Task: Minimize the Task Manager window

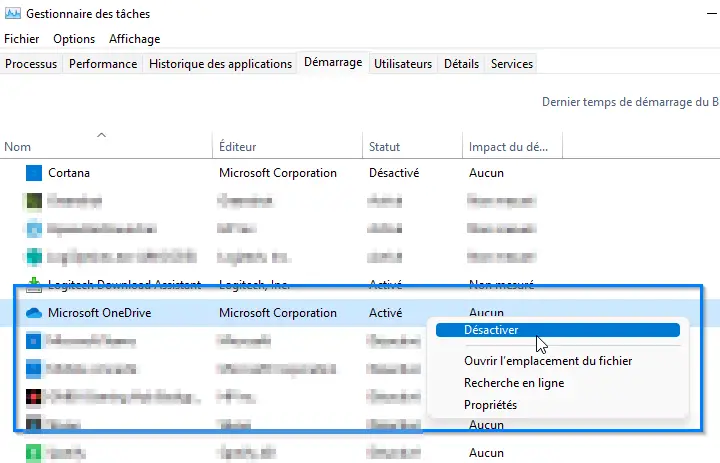Action: [712, 14]
